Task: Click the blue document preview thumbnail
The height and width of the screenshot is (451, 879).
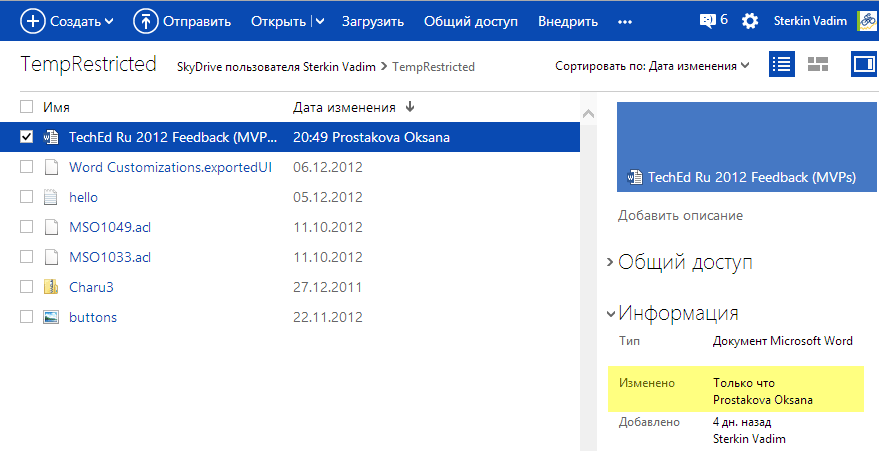Action: [x=747, y=147]
